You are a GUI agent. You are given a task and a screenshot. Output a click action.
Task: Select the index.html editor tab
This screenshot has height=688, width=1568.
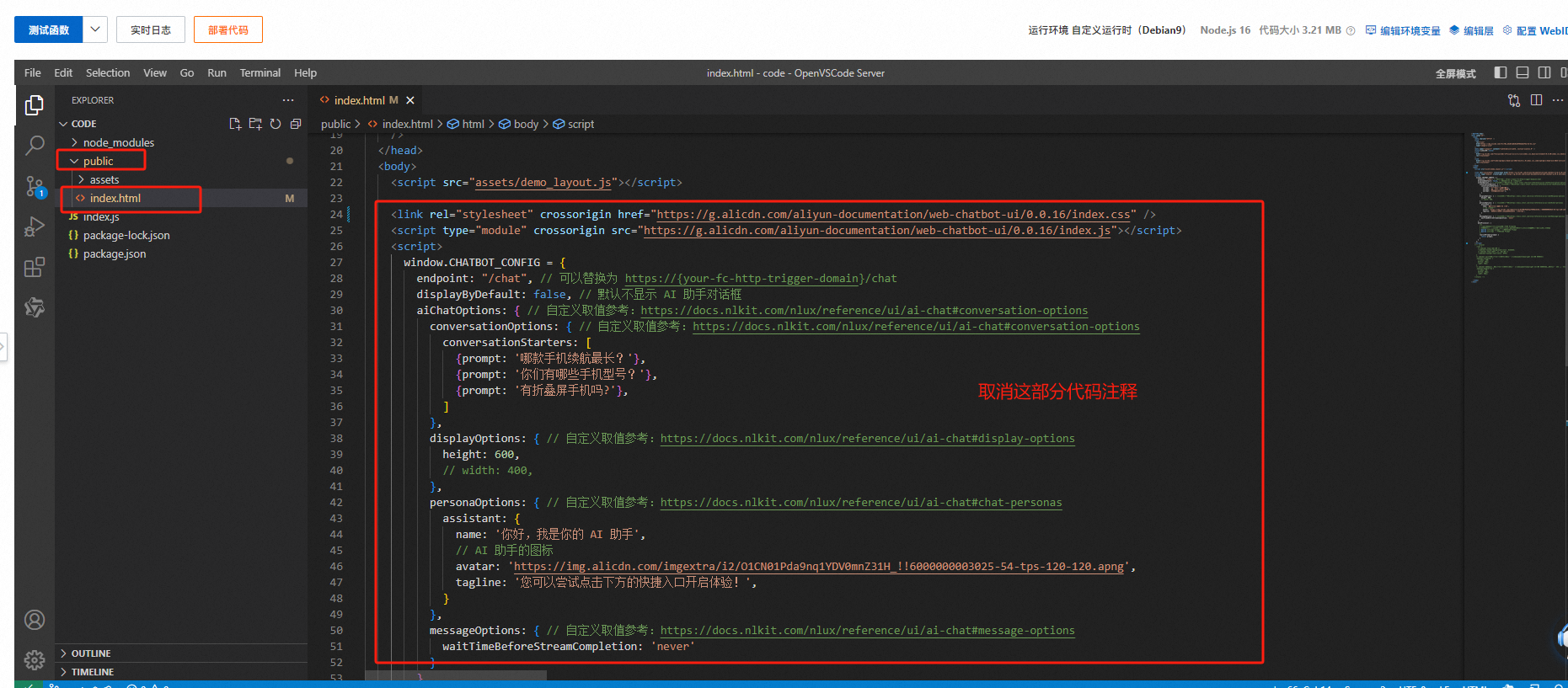pos(367,100)
